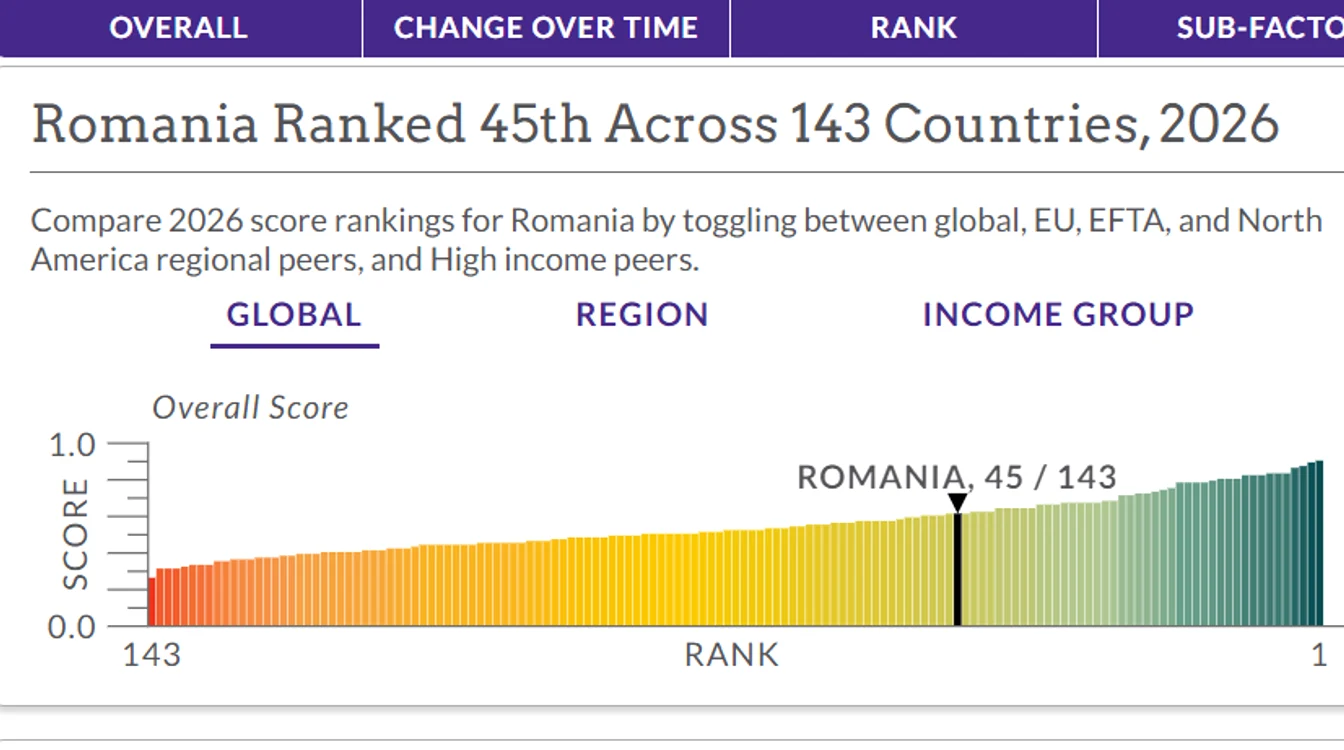Switch to CHANGE OVER TIME tab
Image resolution: width=1344 pixels, height=750 pixels.
pyautogui.click(x=546, y=28)
